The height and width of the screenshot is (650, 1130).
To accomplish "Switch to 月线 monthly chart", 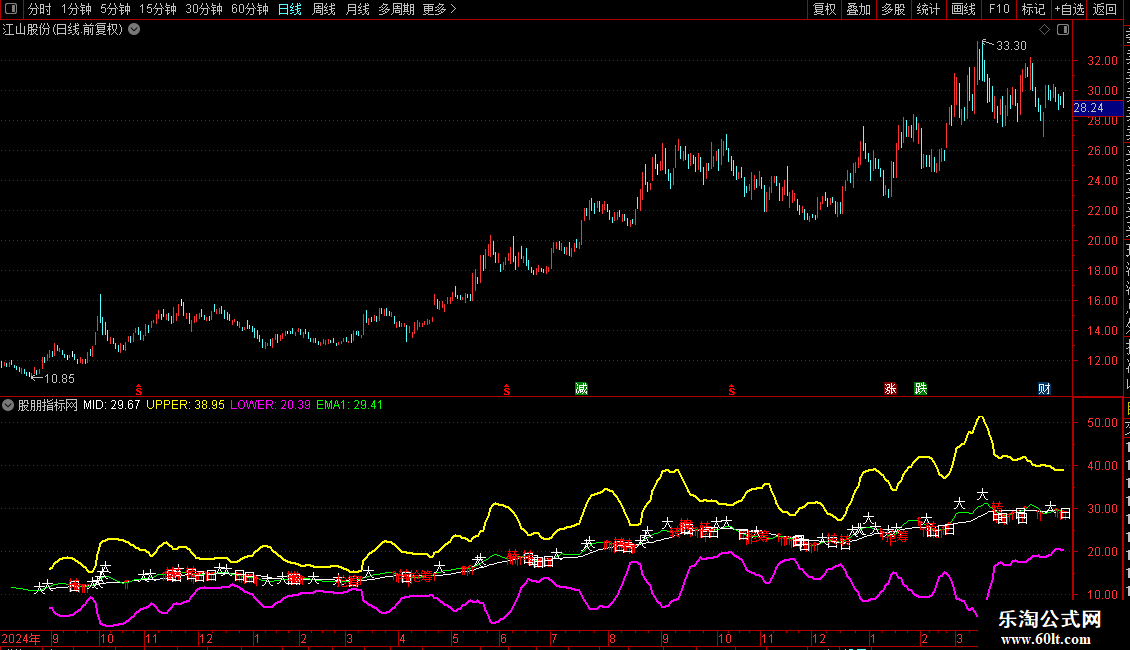I will 357,9.
